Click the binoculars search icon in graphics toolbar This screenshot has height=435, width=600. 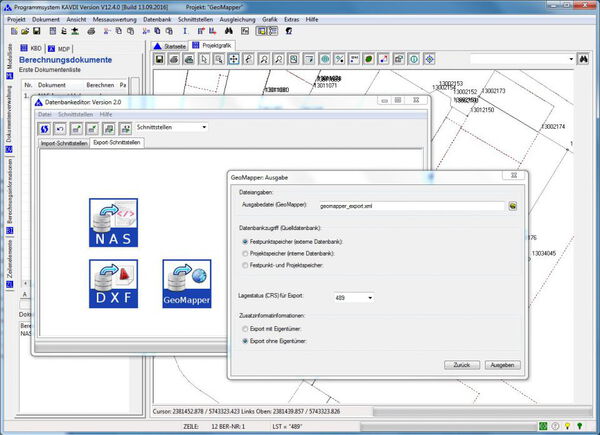tap(581, 60)
